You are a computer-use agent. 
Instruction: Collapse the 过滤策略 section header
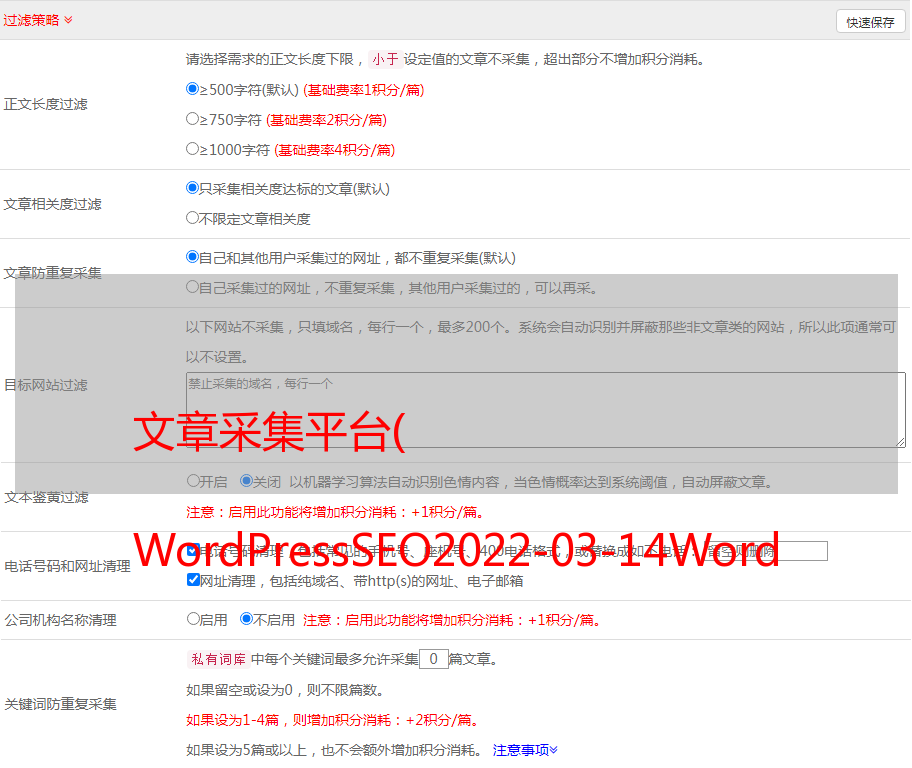(38, 20)
